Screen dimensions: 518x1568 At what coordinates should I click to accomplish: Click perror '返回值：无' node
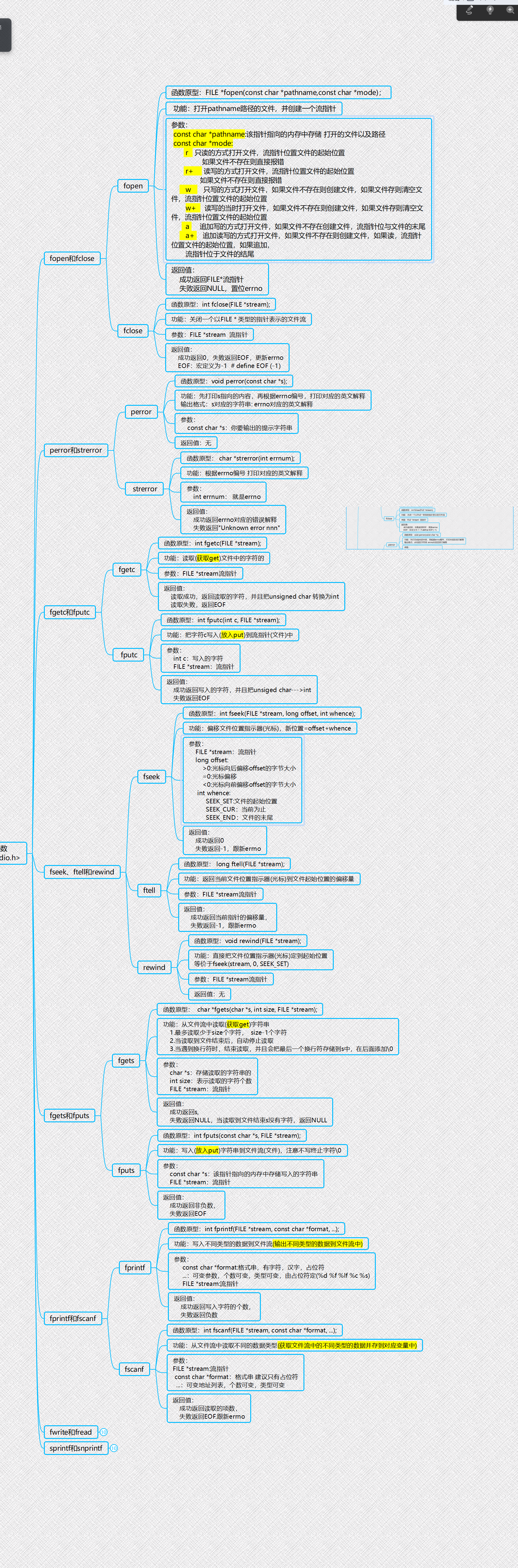pos(196,443)
